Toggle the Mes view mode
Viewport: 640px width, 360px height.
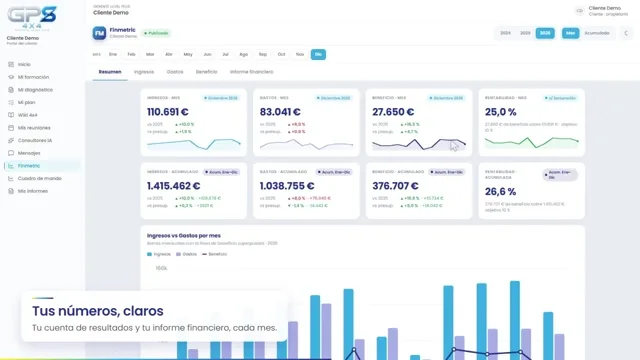(x=570, y=33)
